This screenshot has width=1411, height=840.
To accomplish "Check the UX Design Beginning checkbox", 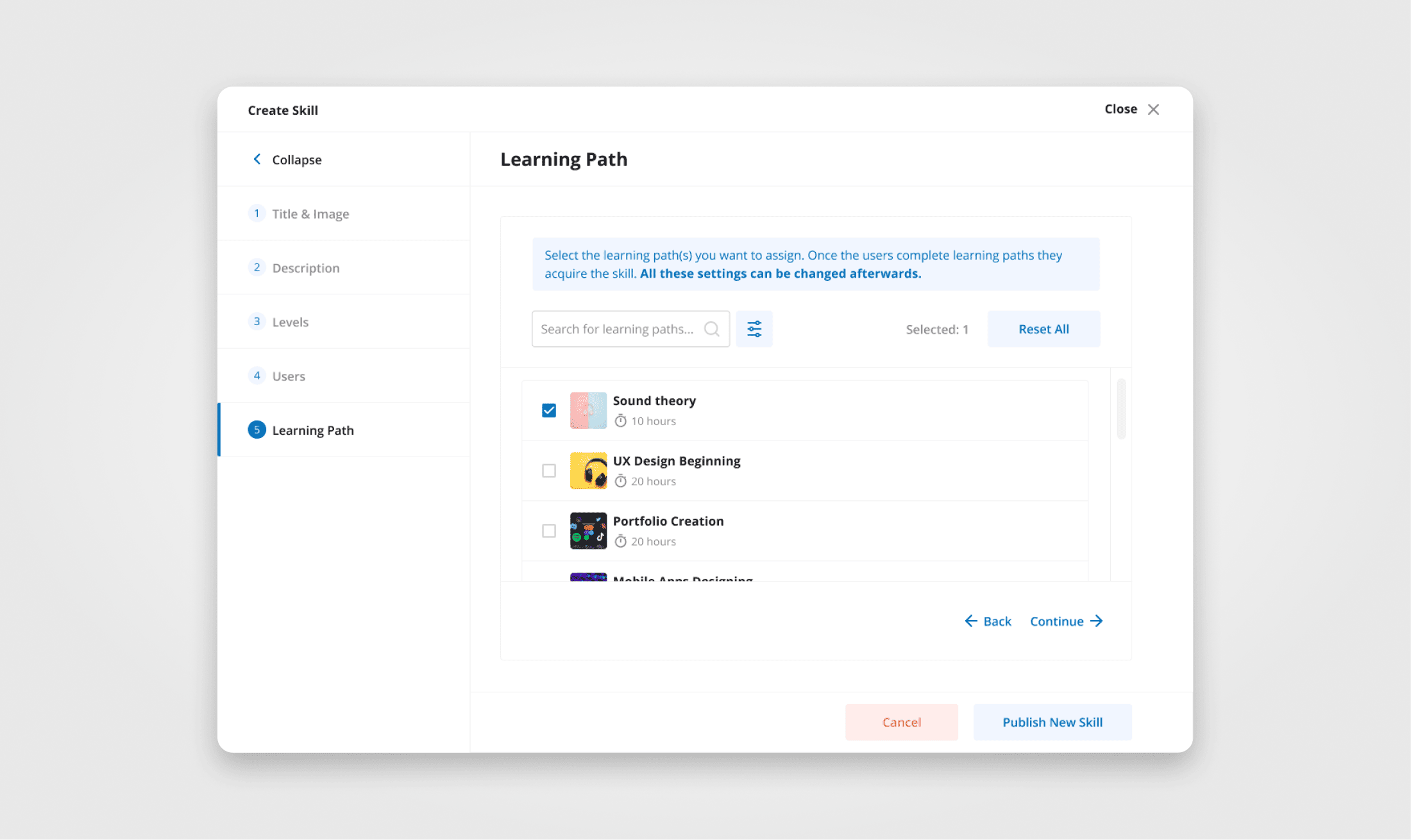I will [x=549, y=471].
